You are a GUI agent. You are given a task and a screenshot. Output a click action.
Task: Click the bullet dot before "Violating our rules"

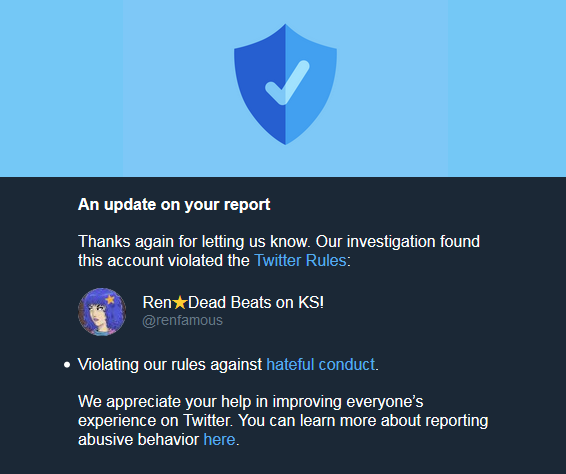[x=67, y=365]
